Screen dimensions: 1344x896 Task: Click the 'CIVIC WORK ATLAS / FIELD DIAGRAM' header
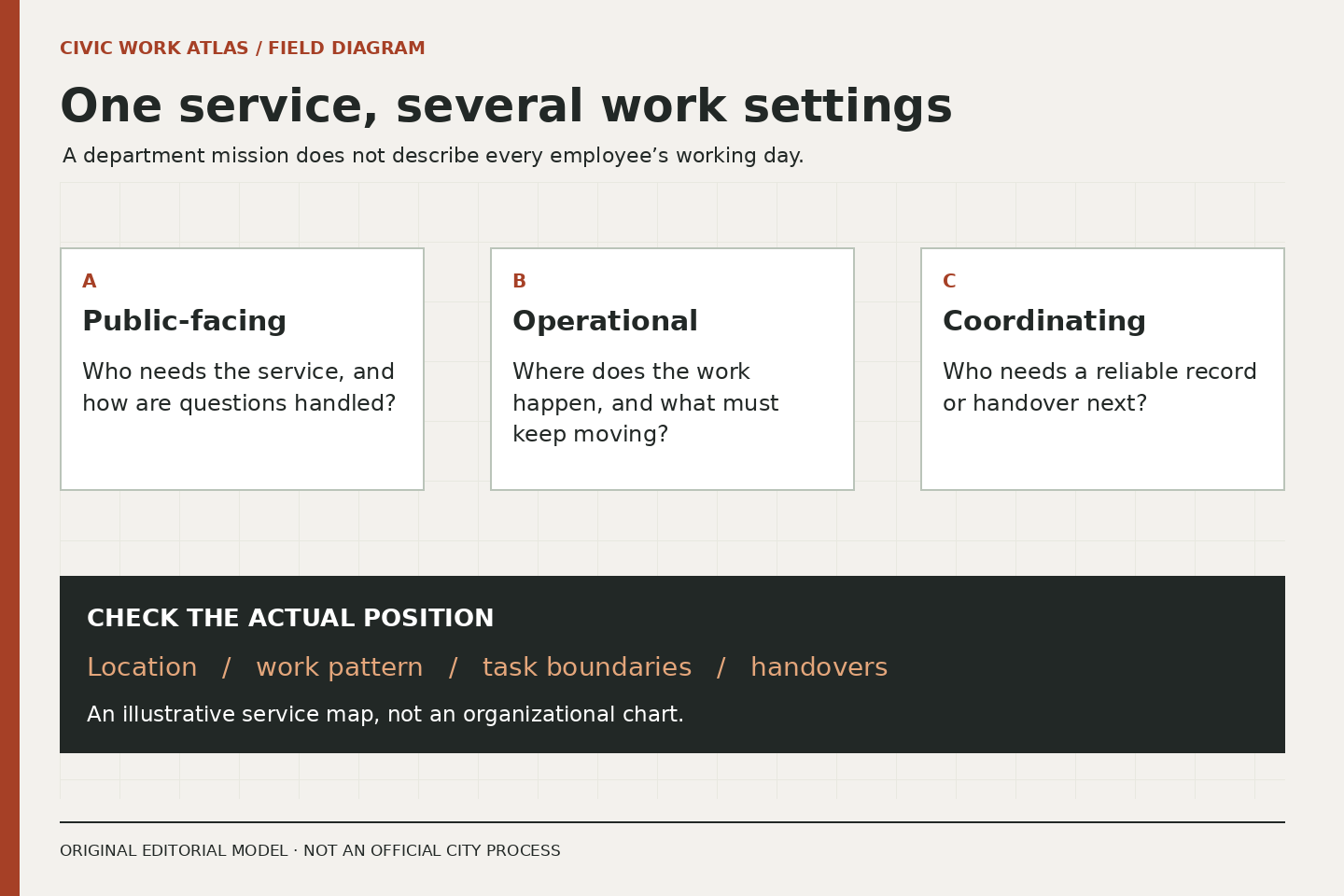[243, 49]
